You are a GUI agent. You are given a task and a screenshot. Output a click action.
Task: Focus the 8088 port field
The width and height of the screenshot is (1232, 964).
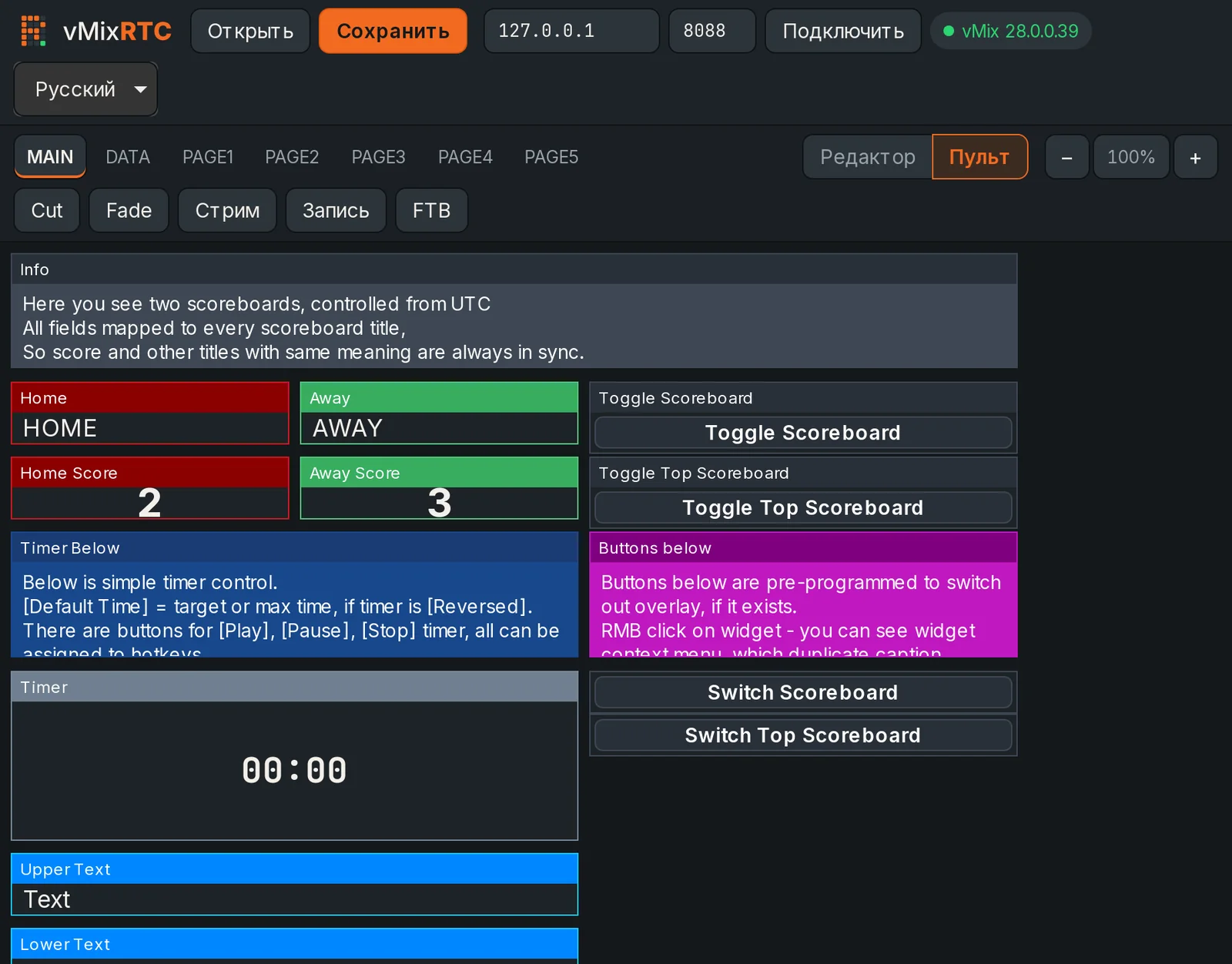coord(712,31)
